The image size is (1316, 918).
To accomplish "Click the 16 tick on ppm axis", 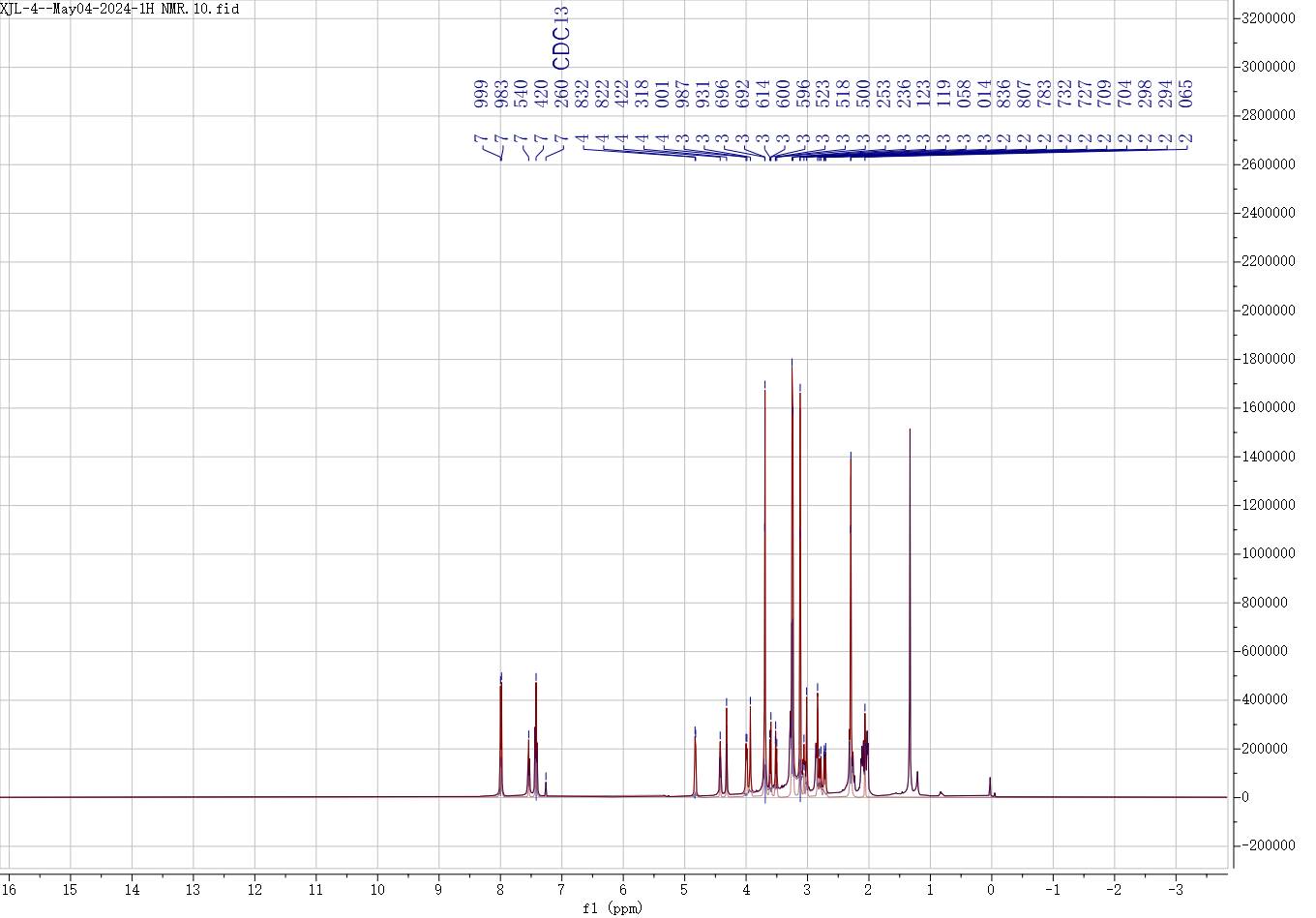I will (10, 887).
